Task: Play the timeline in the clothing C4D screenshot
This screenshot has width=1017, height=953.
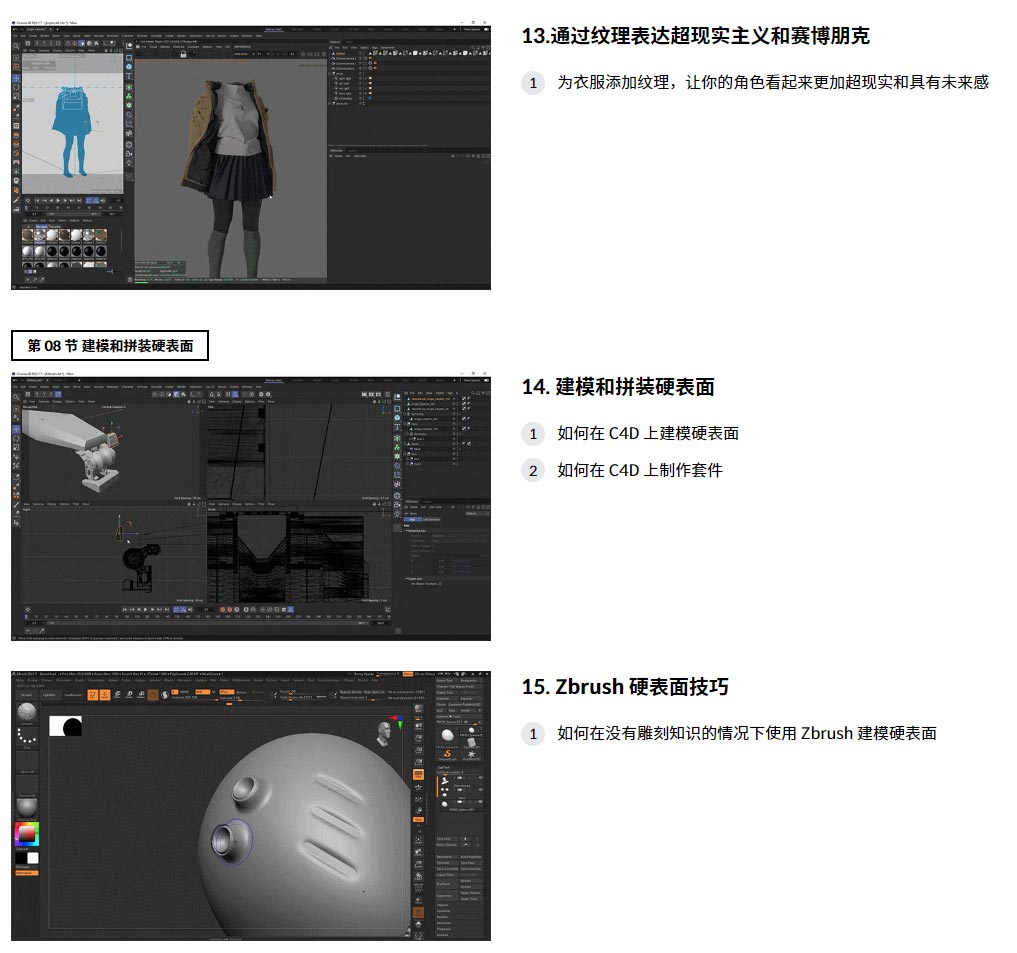Action: pos(58,200)
